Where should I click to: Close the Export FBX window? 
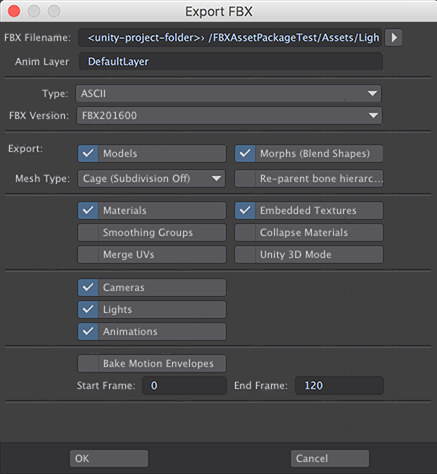click(x=14, y=11)
